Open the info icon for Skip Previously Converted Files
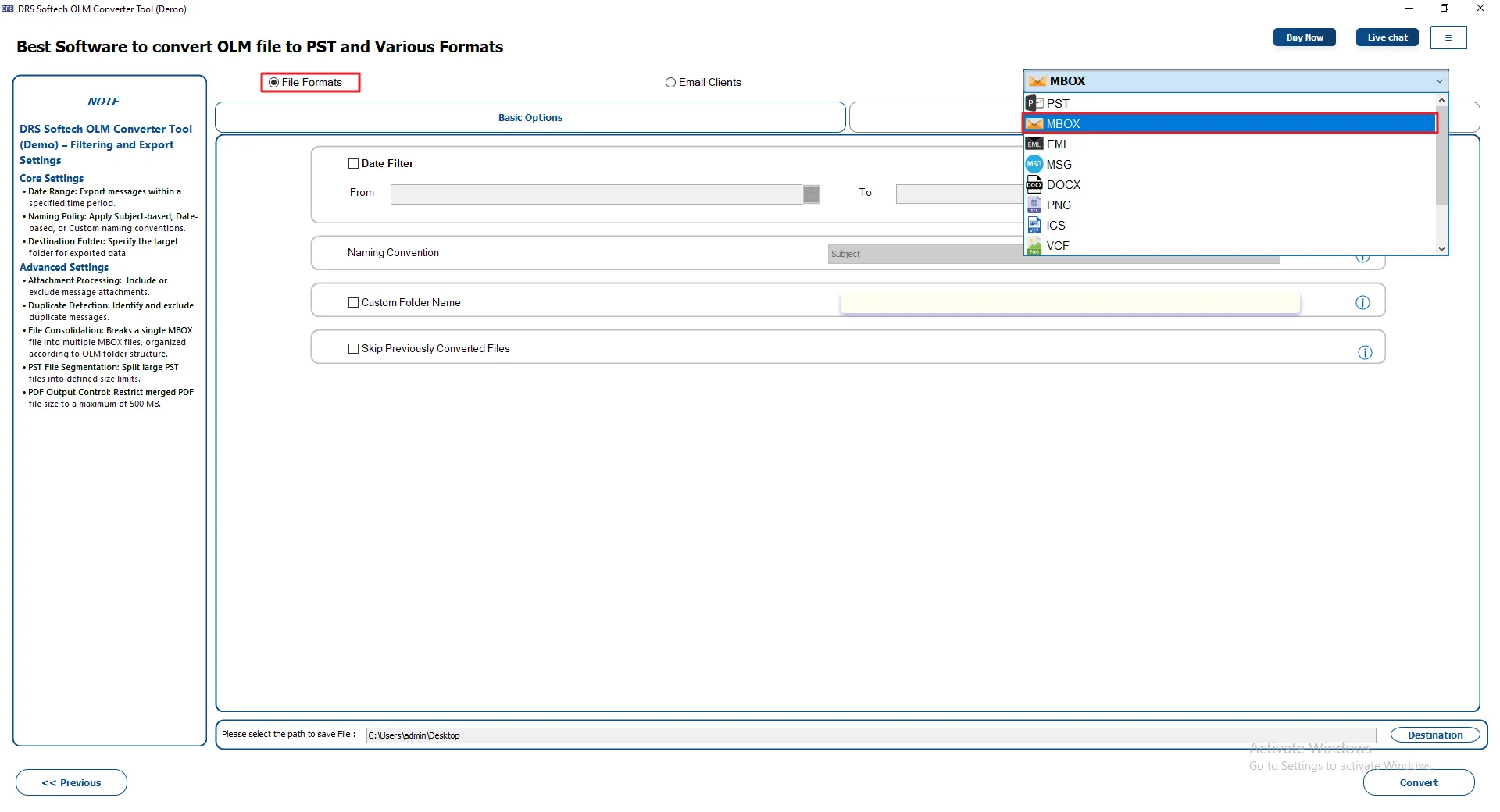The height and width of the screenshot is (812, 1500). [x=1365, y=353]
